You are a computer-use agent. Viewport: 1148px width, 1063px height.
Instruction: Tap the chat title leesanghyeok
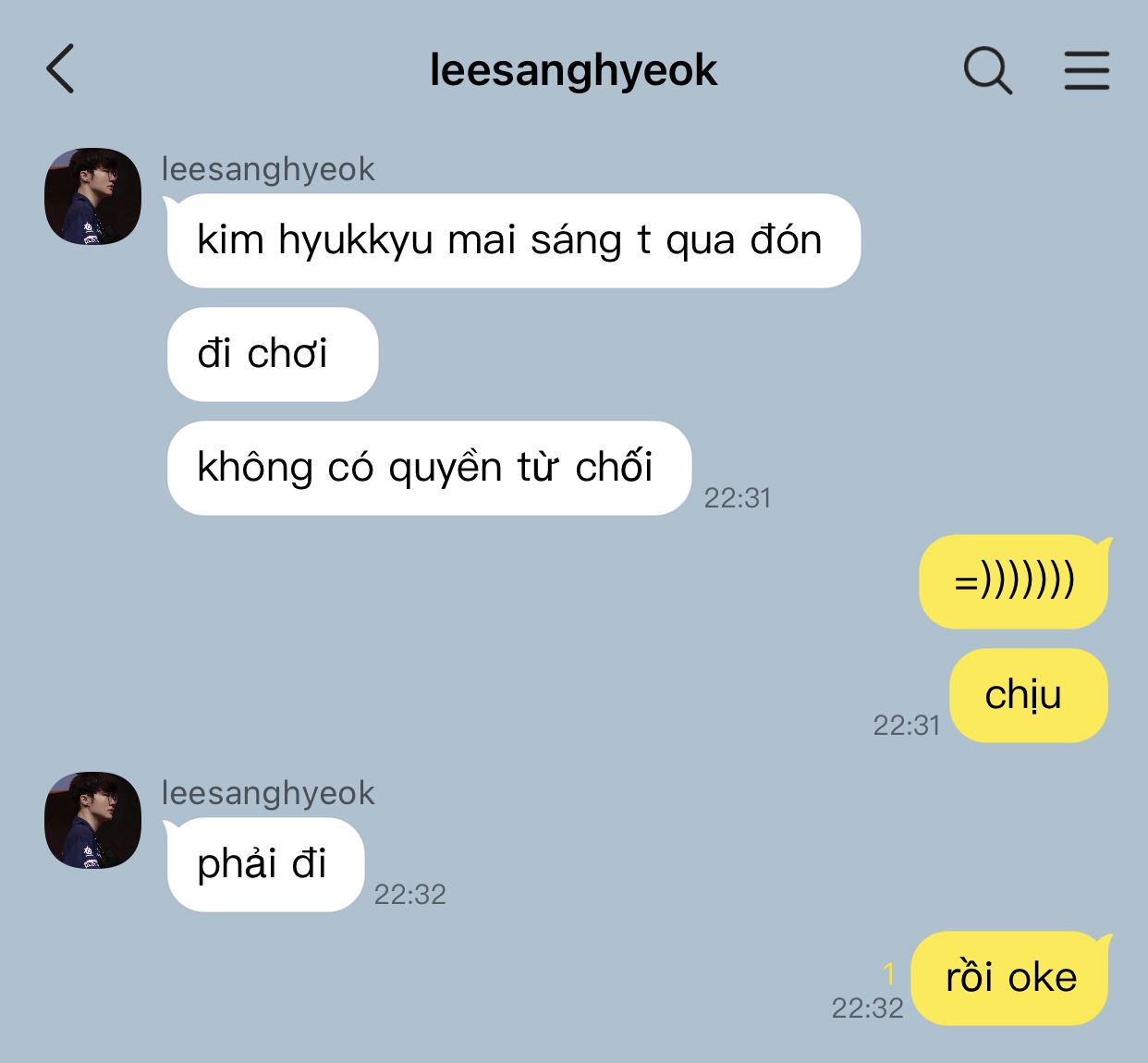click(573, 70)
